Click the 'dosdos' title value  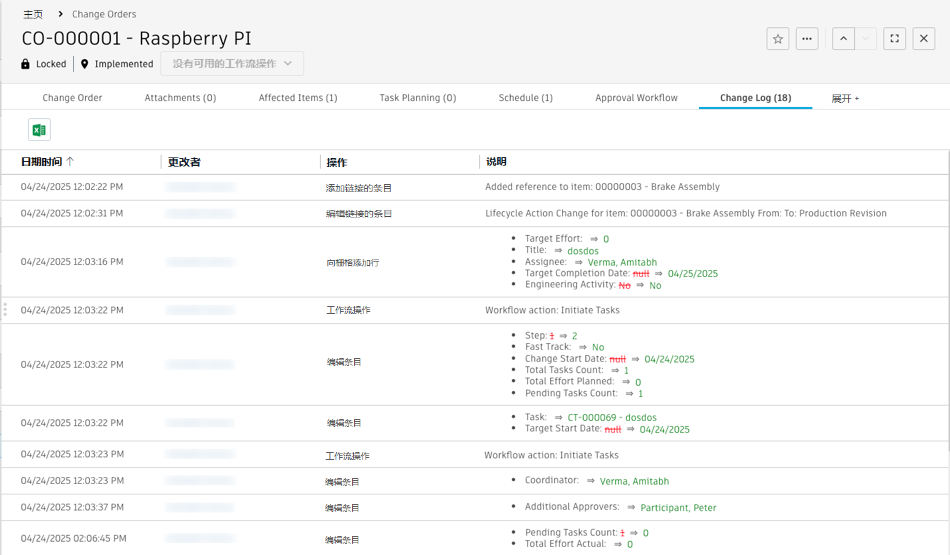point(583,251)
